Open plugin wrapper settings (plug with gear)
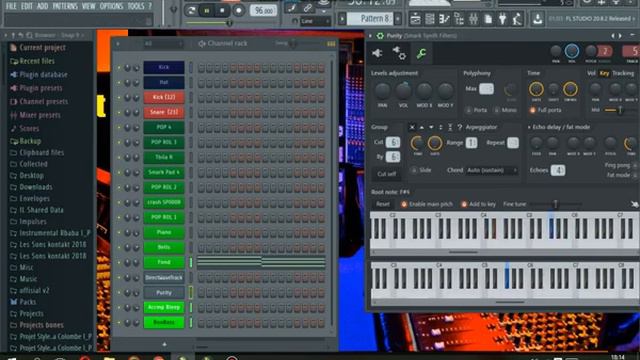The width and height of the screenshot is (640, 360). 399,53
